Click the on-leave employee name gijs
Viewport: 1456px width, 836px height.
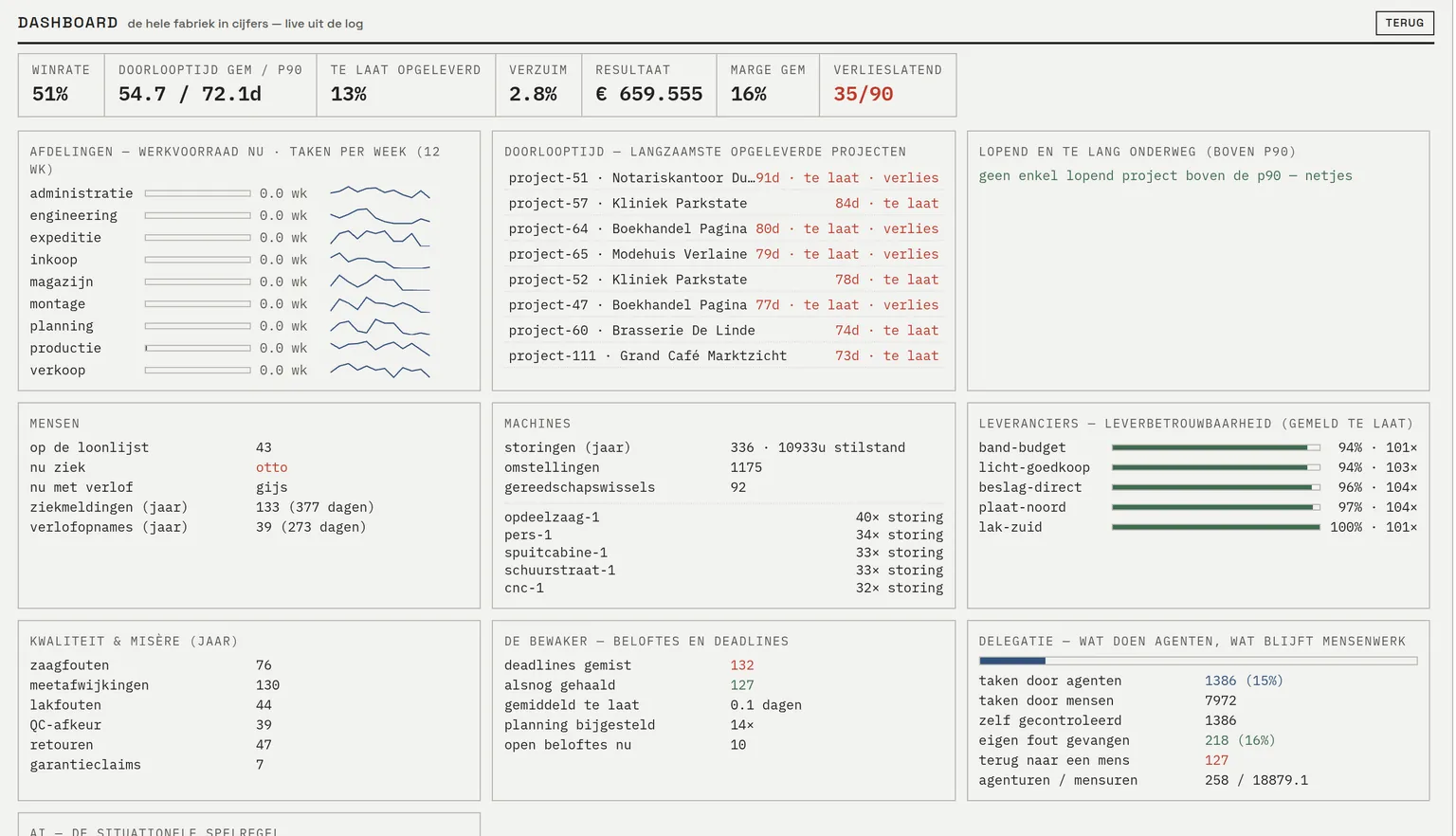(x=272, y=487)
